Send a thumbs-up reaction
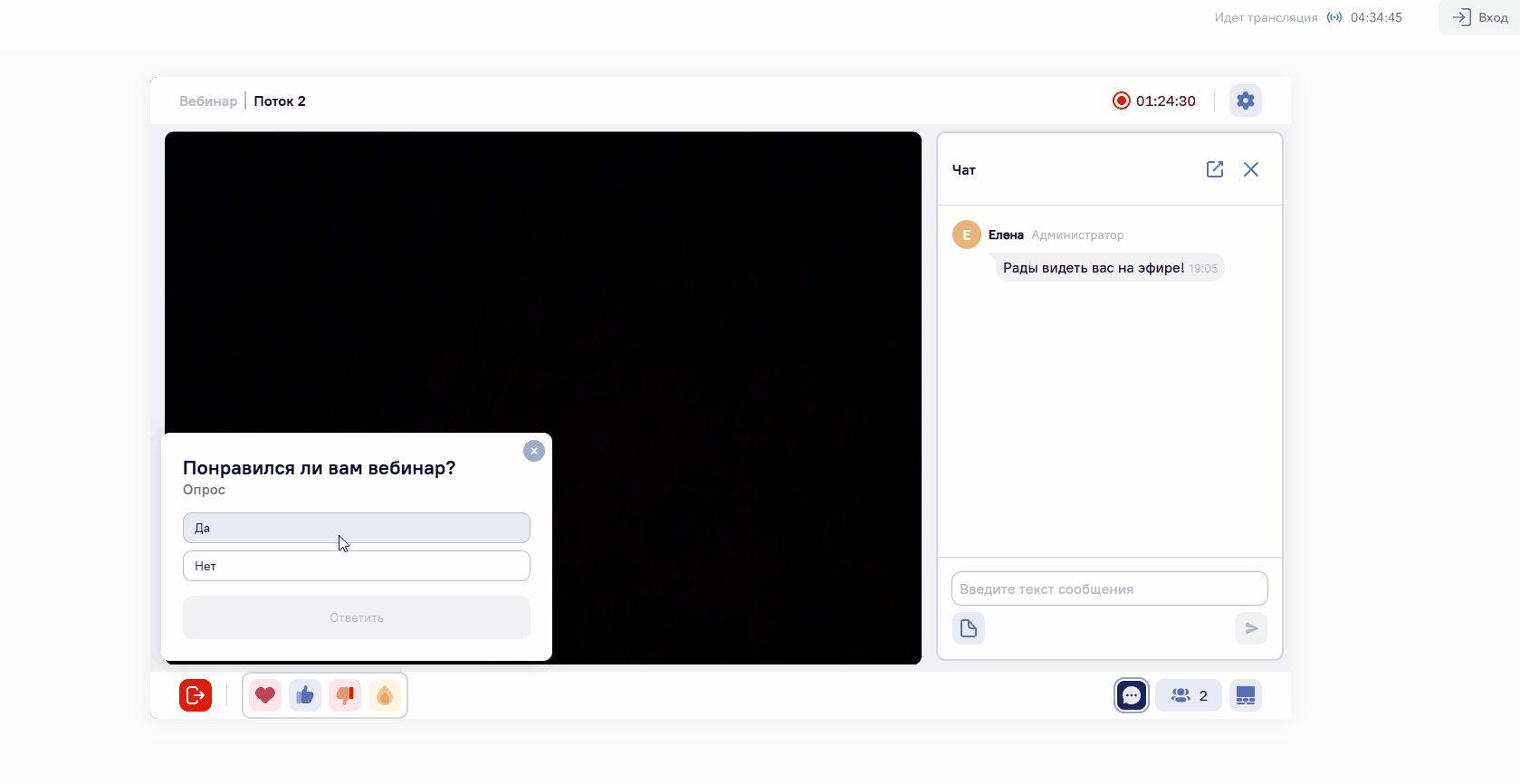The width and height of the screenshot is (1520, 784). point(305,695)
